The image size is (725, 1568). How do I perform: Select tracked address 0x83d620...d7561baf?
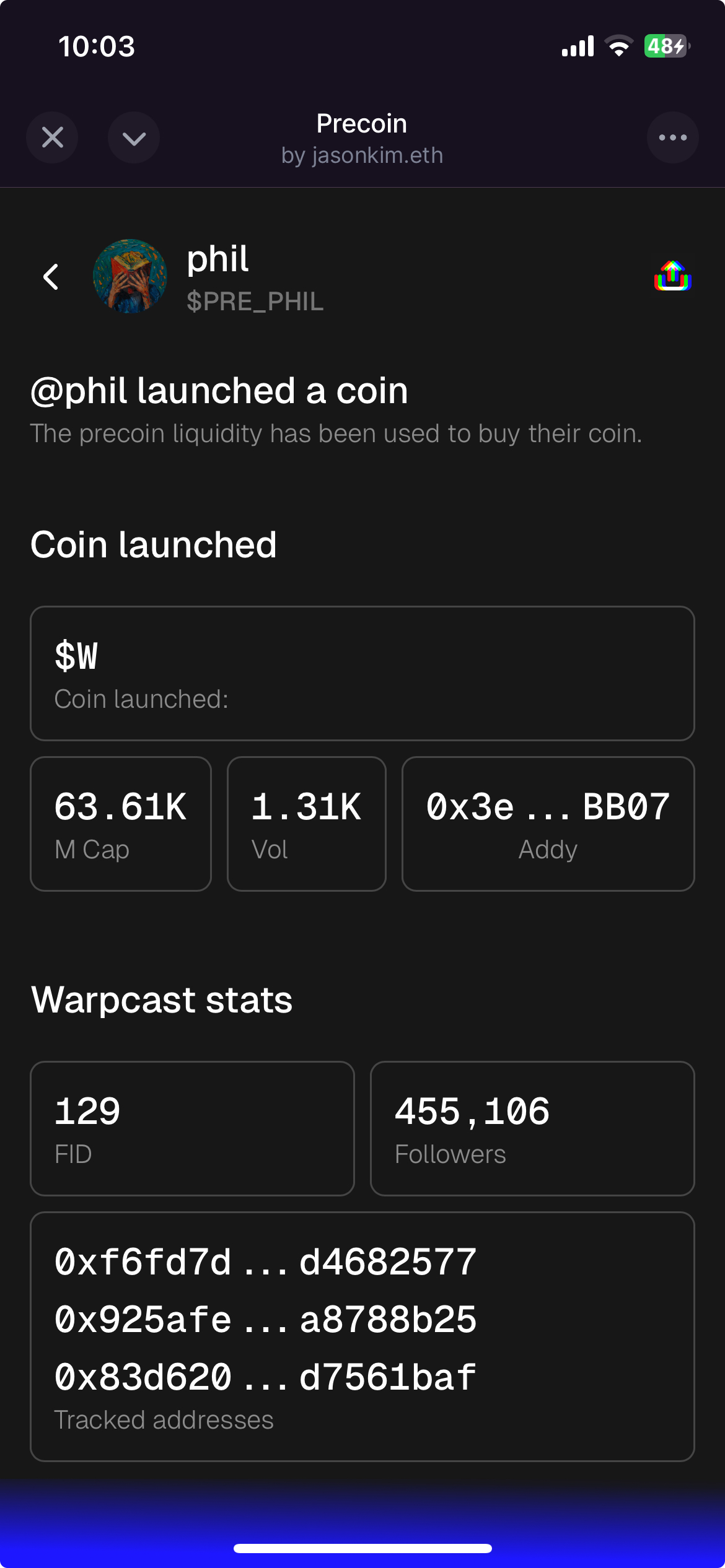click(265, 1377)
